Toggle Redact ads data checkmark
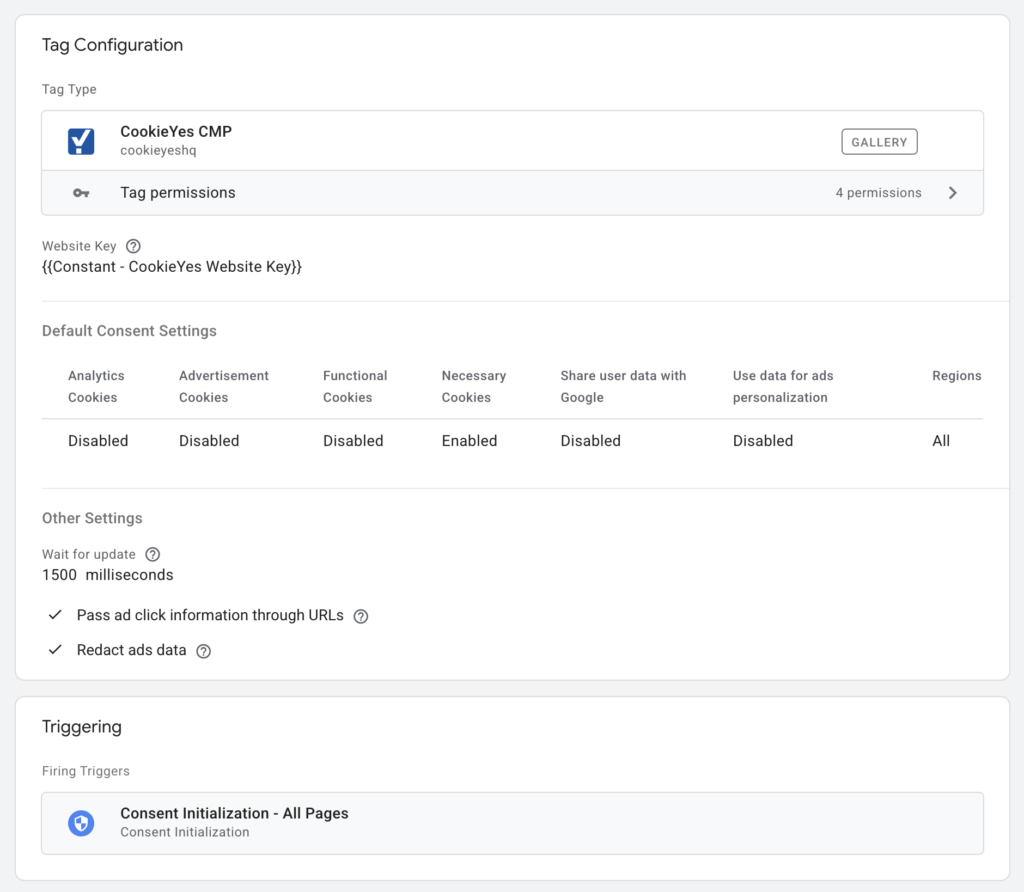Viewport: 1024px width, 892px height. tap(56, 650)
